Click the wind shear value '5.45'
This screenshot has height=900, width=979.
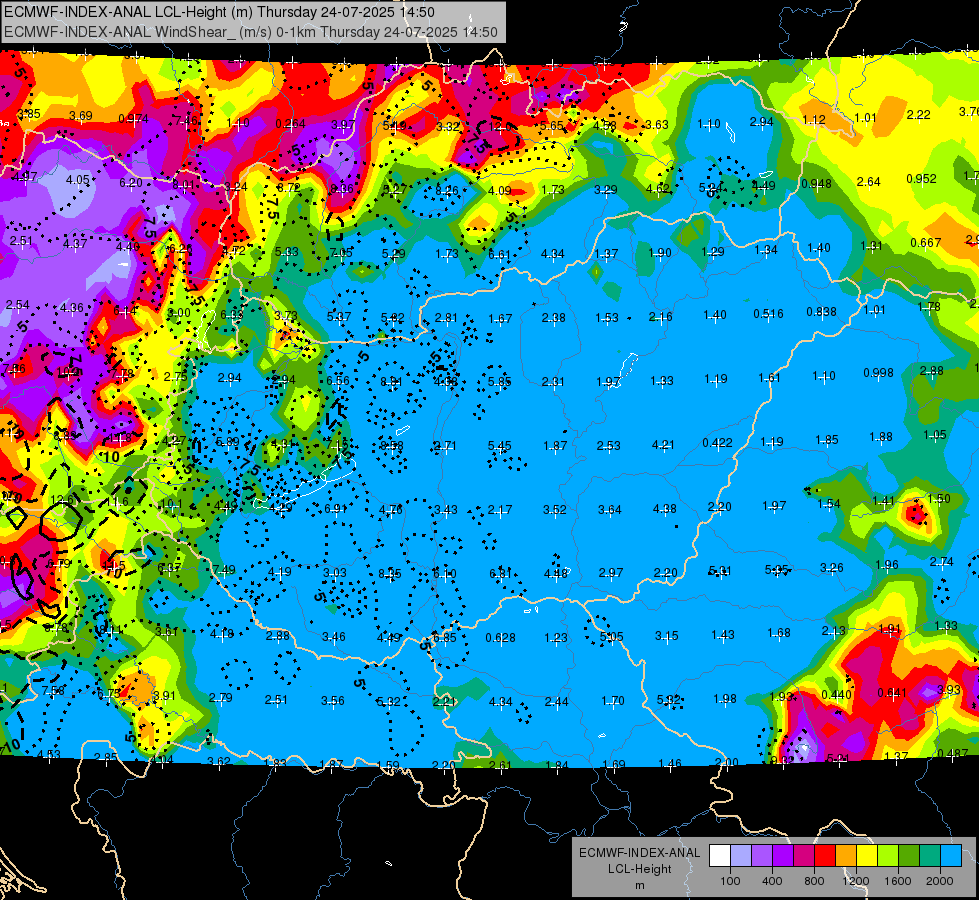click(499, 445)
